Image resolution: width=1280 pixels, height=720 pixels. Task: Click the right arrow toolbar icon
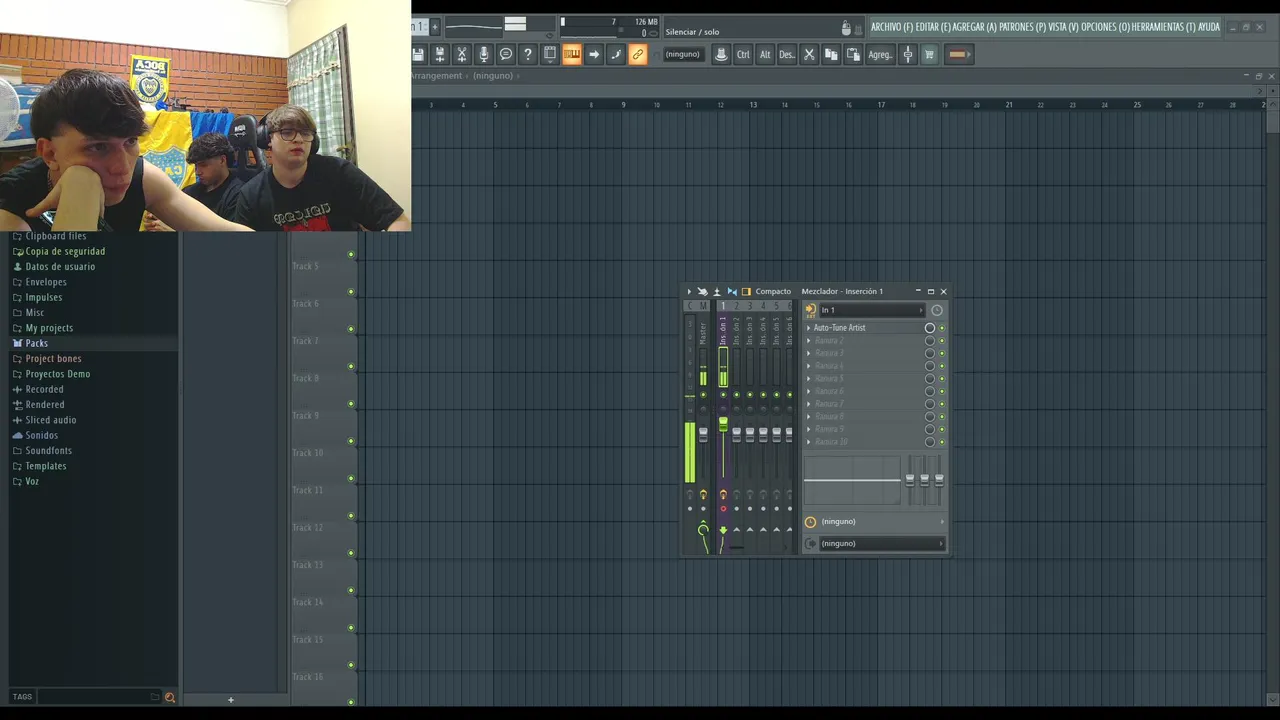coord(594,54)
